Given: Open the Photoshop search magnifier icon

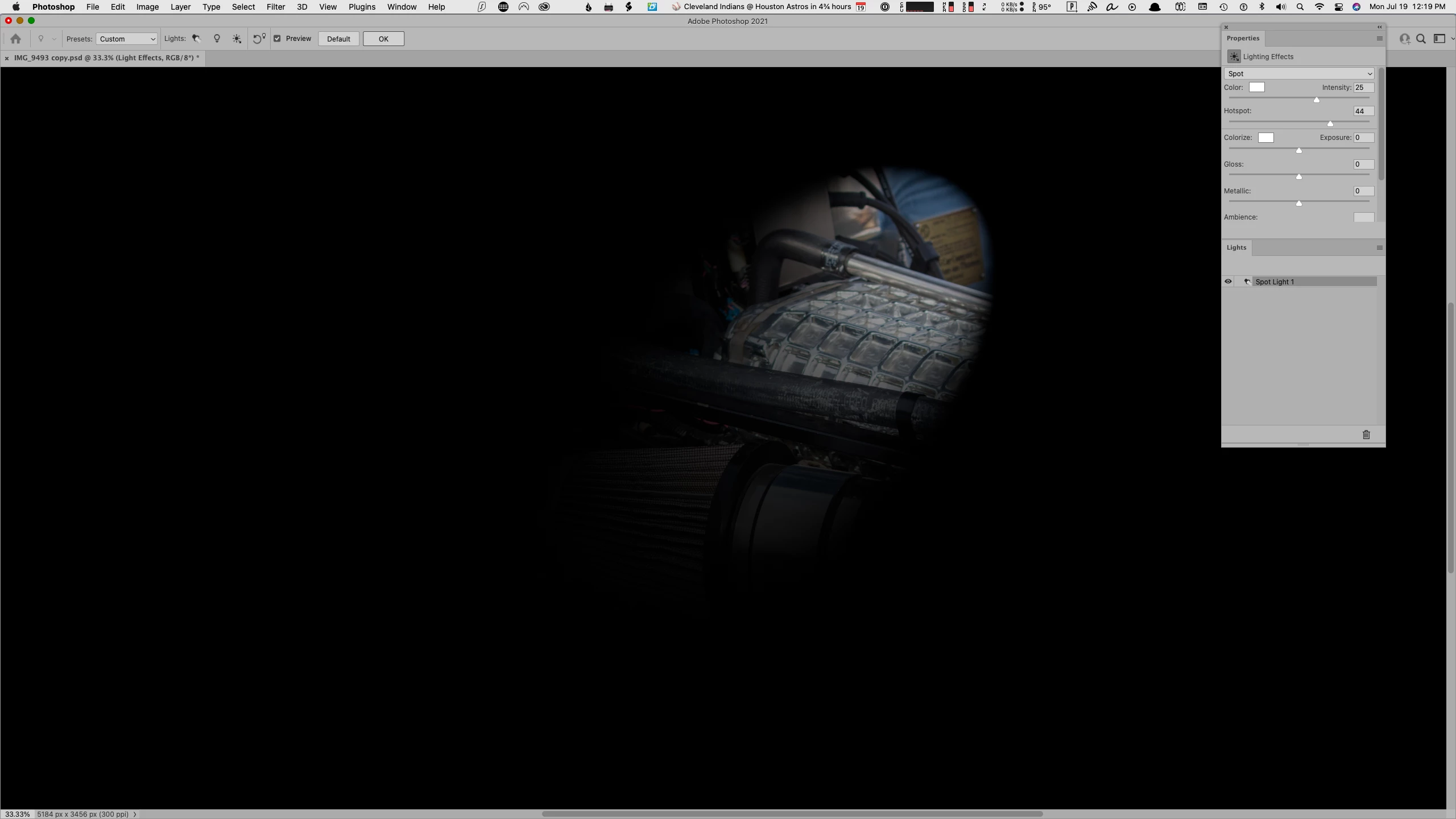Looking at the screenshot, I should coord(1421,39).
